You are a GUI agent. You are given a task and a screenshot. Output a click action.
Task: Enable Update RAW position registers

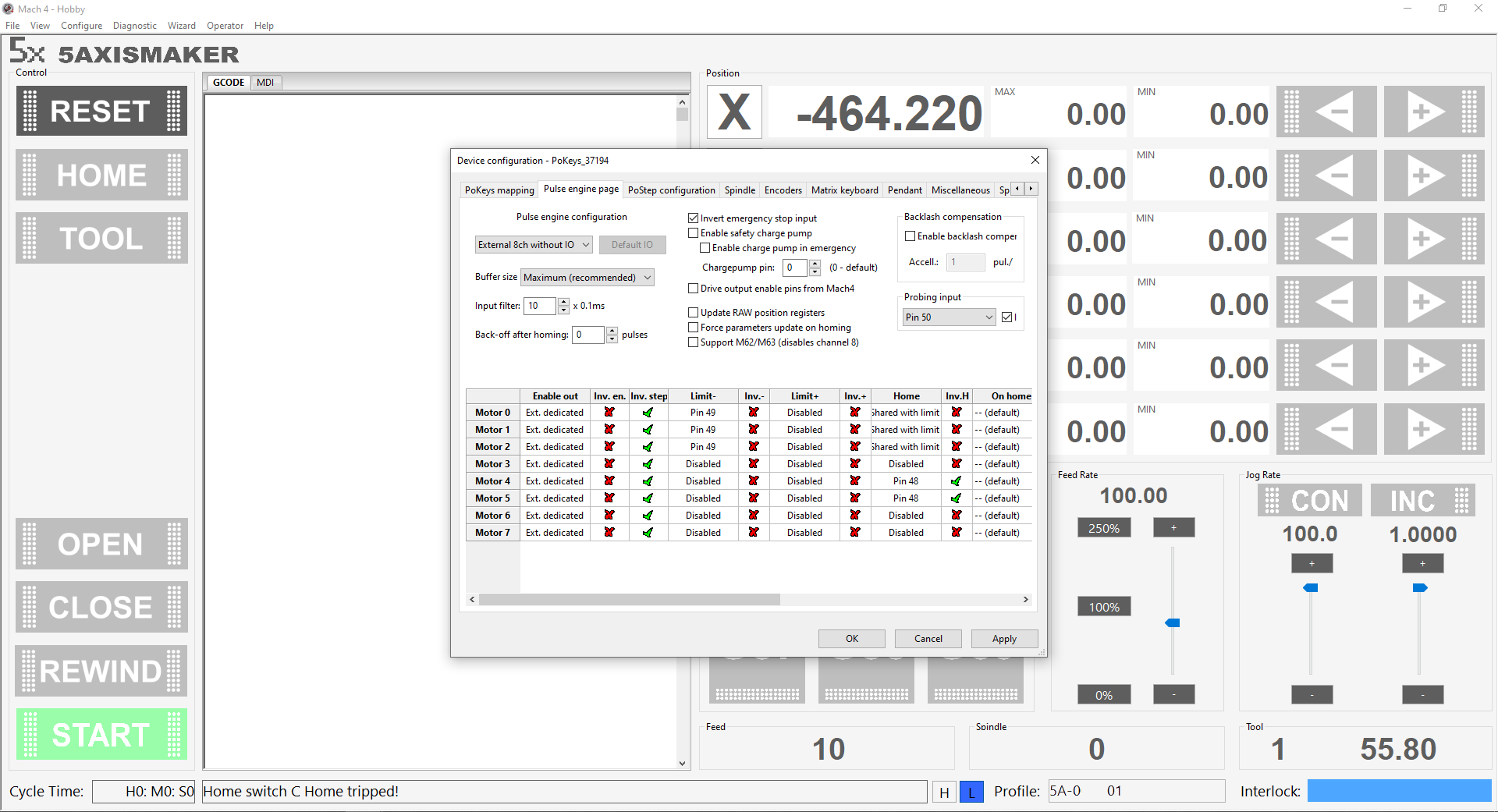pos(693,313)
